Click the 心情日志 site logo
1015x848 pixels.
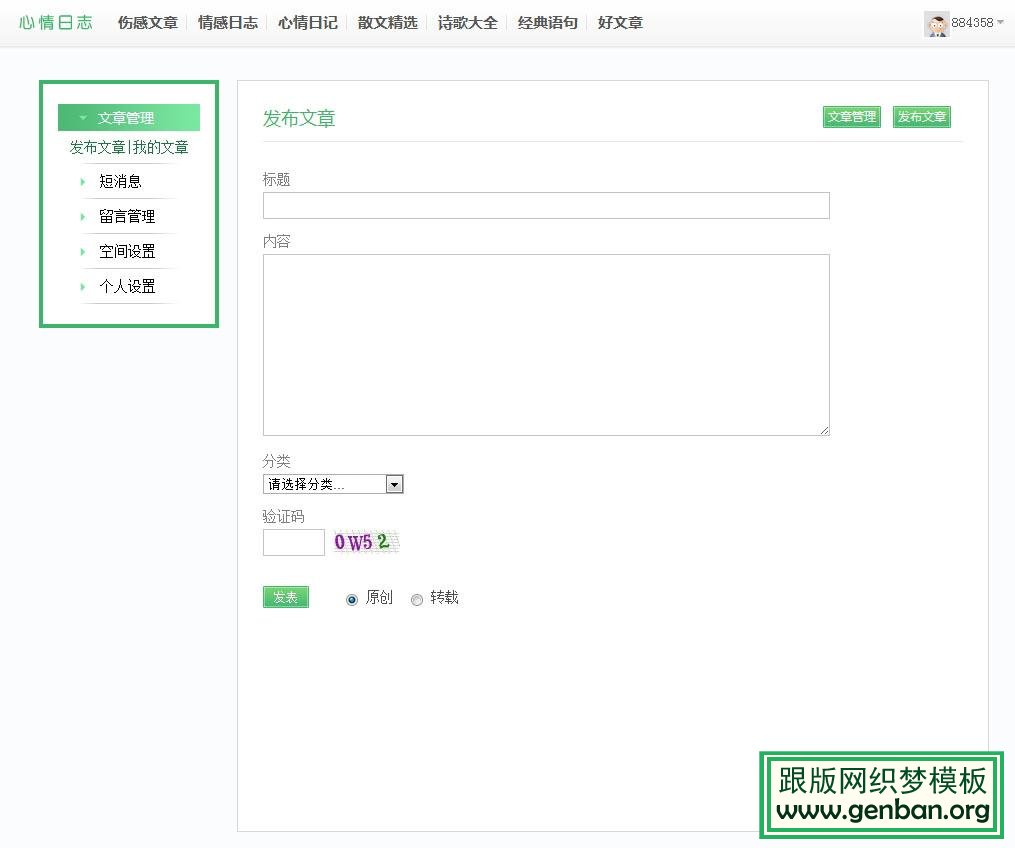56,23
